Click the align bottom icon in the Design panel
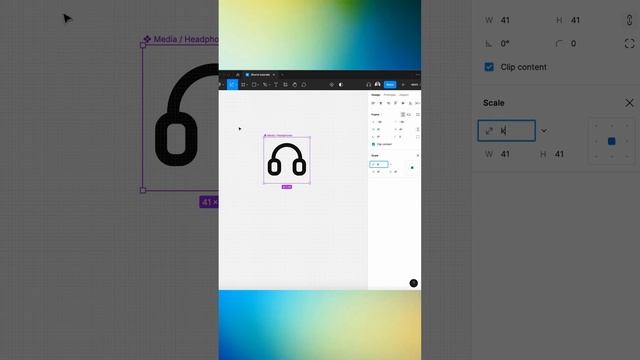Viewport: 640px width, 360px height. 410,103
